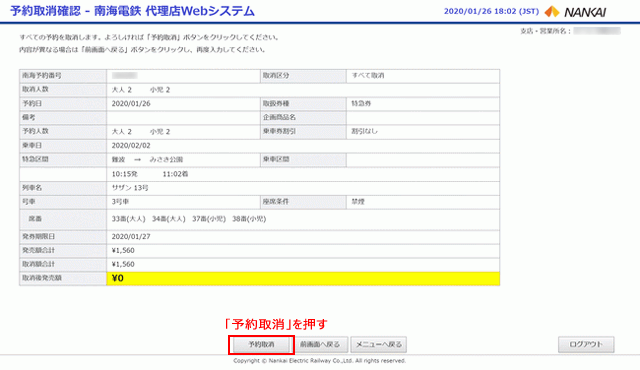
Task: Click the 取消後発売額 label cell
Action: click(x=63, y=278)
